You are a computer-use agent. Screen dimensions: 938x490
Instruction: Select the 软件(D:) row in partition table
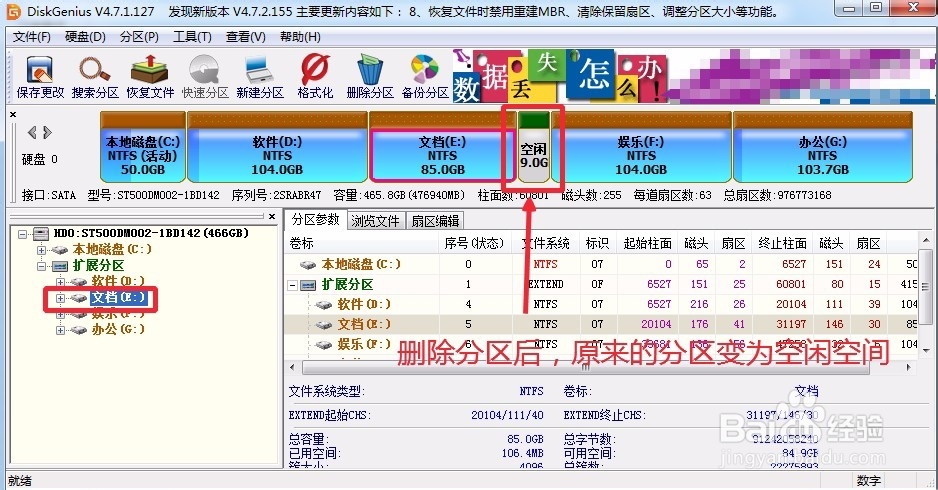coord(601,304)
